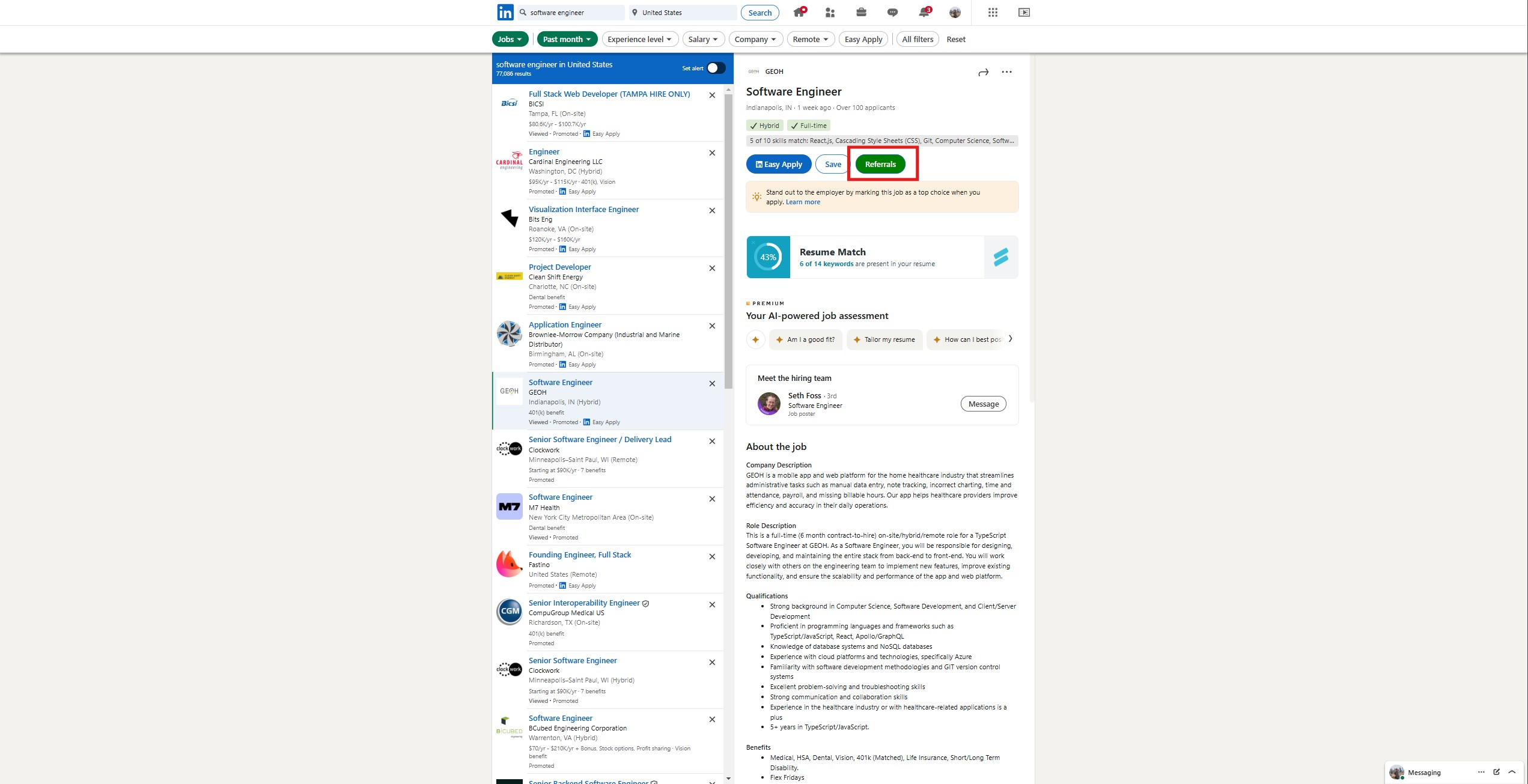Open the Jobs briefcase icon
The width and height of the screenshot is (1528, 784).
coord(861,13)
